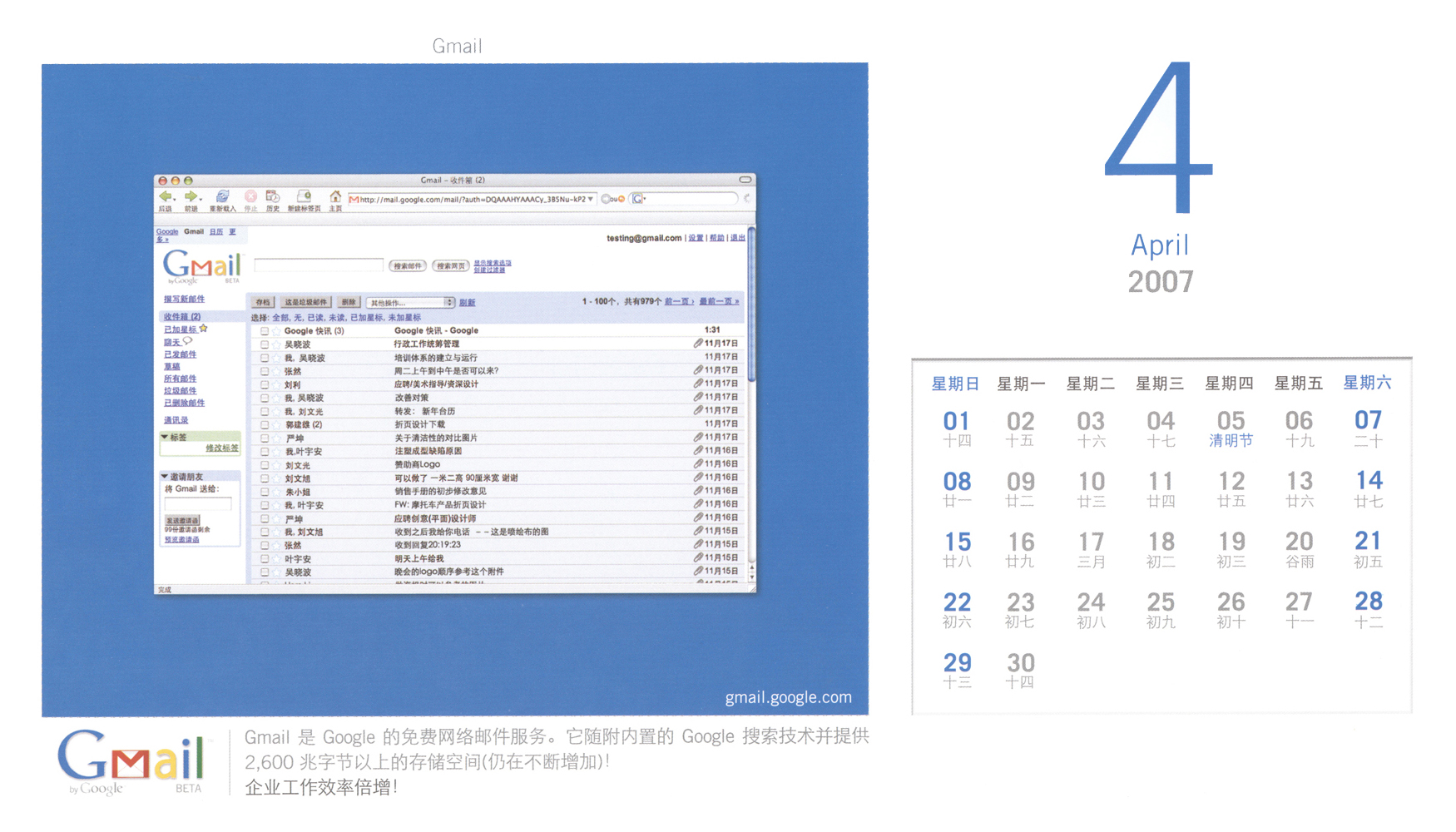This screenshot has width=1456, height=832.
Task: Click paperclip icon on 改善对策 row
Action: point(698,398)
